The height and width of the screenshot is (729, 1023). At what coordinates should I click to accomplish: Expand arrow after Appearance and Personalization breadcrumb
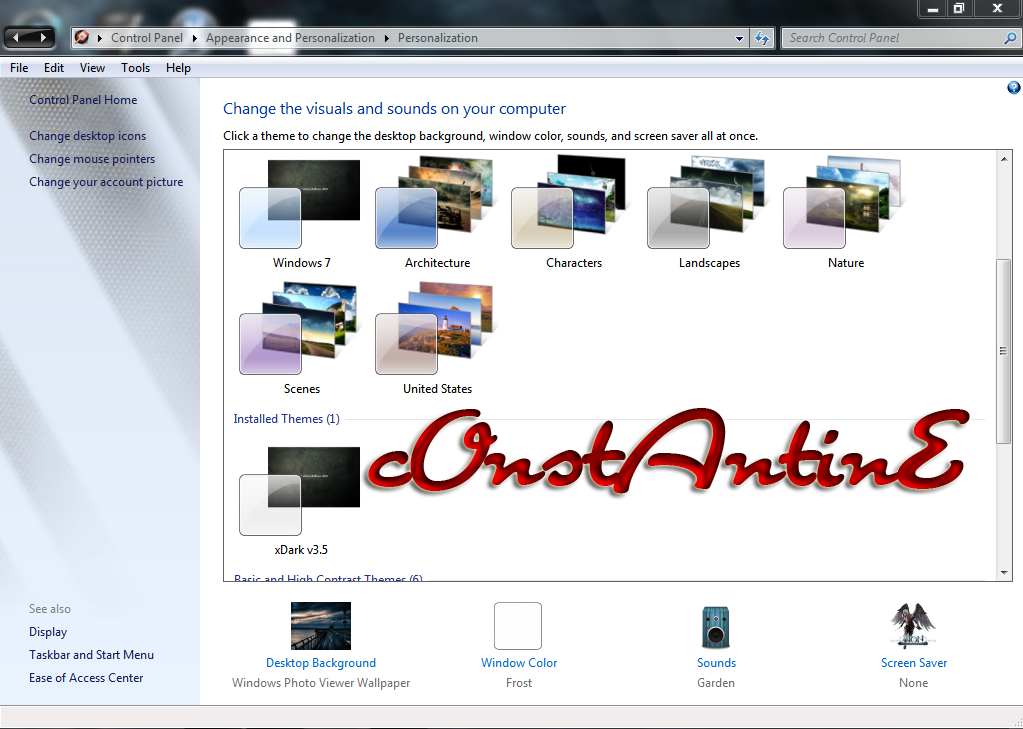click(386, 39)
